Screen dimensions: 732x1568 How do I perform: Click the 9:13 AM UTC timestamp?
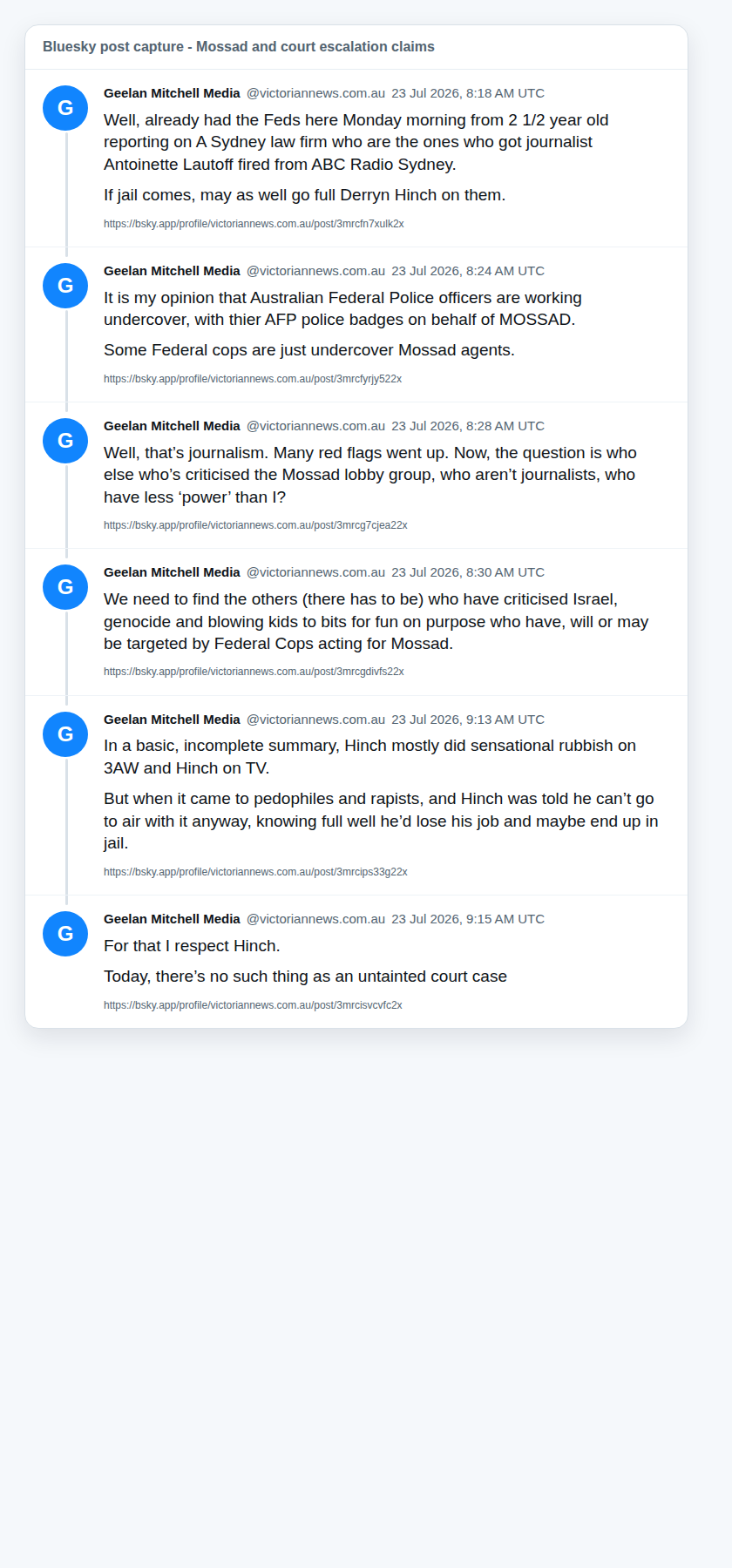click(x=468, y=720)
